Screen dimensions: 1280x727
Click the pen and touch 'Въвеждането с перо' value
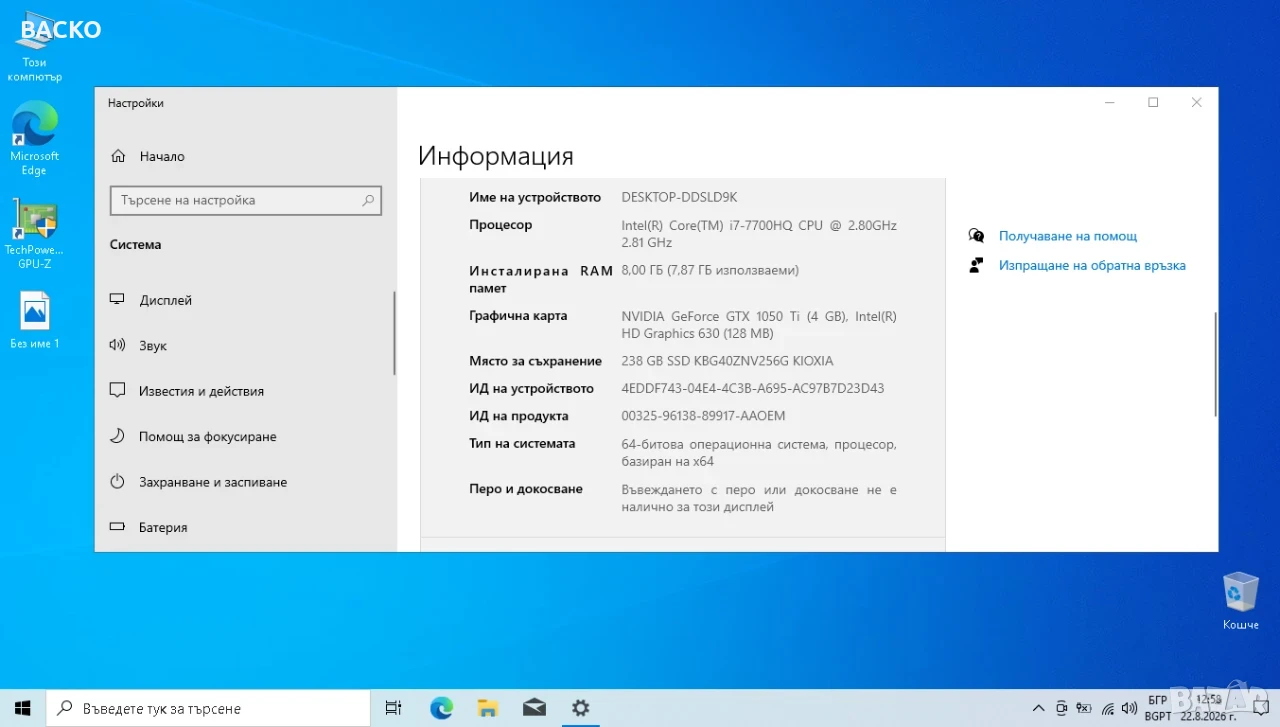point(759,498)
